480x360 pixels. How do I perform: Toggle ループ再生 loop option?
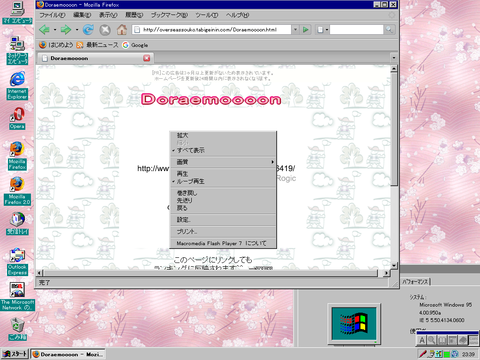[x=223, y=181]
